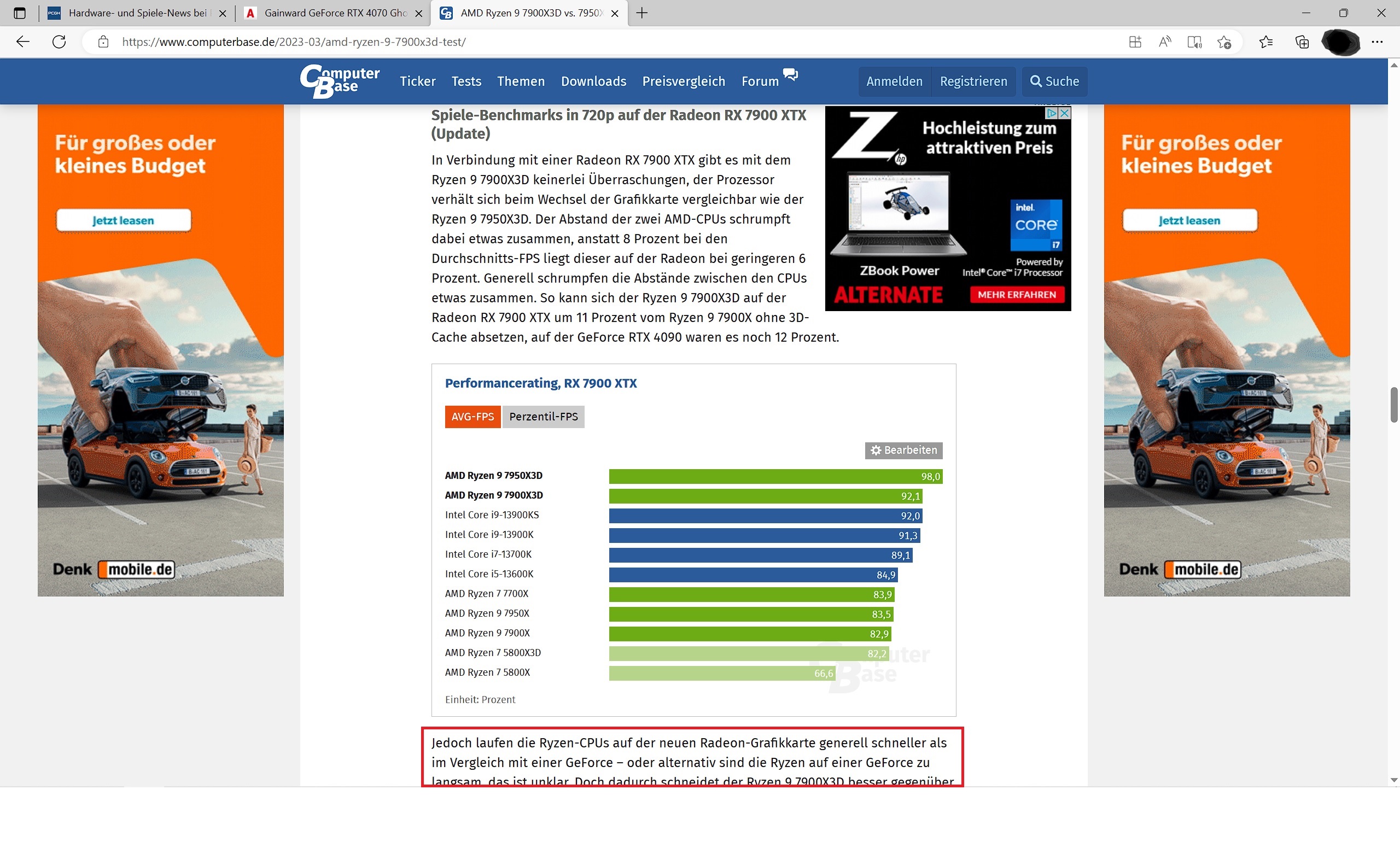Open a new browser tab
Screen dimensions: 1400x842
point(642,13)
